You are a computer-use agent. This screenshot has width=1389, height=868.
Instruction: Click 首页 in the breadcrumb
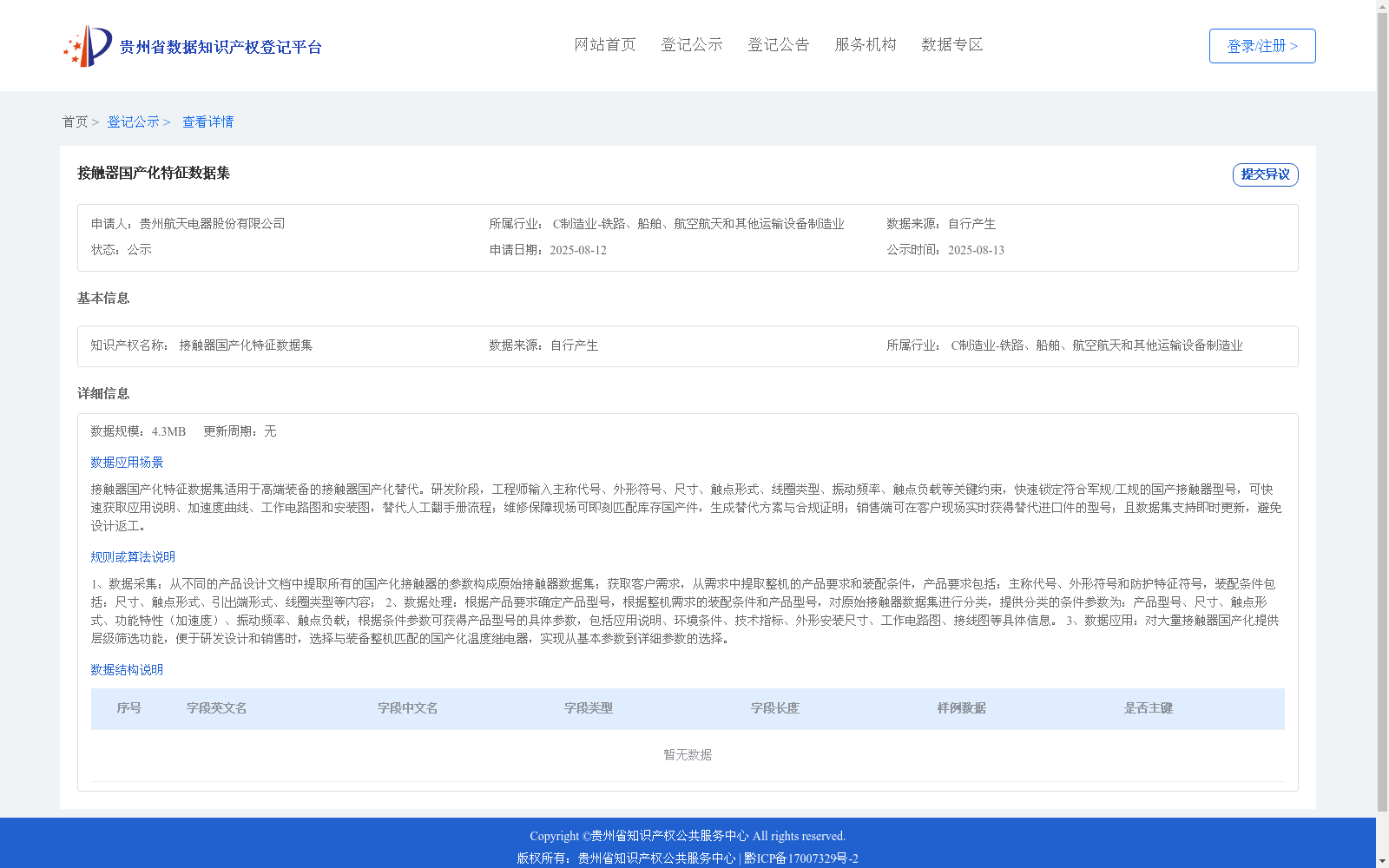click(x=75, y=122)
